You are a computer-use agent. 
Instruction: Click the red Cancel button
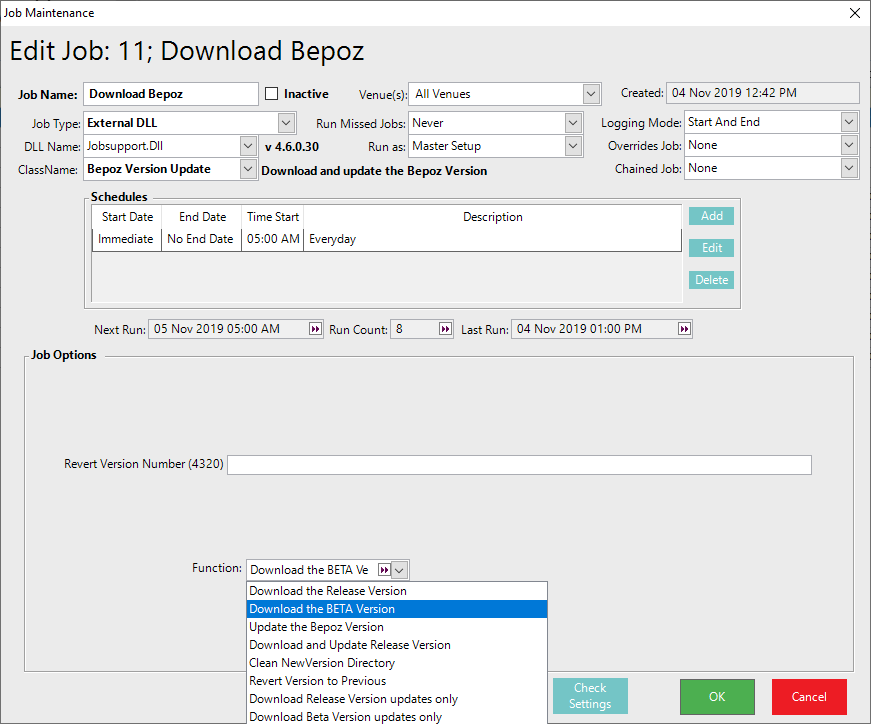pyautogui.click(x=809, y=697)
